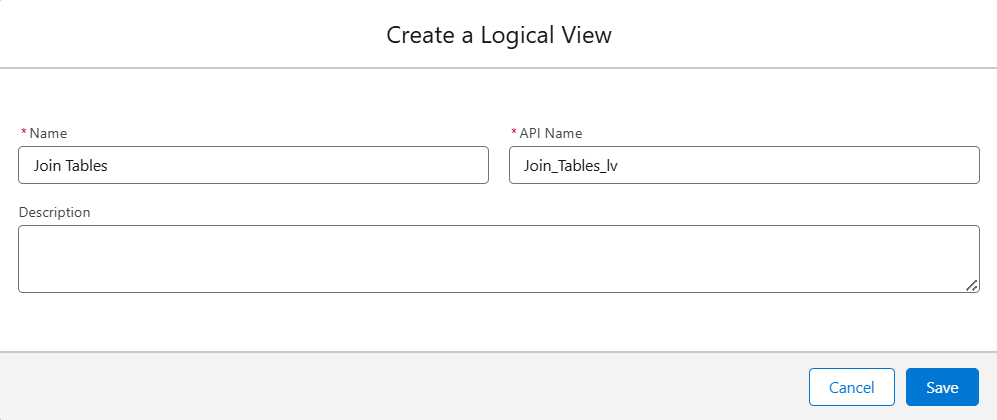Click inside the Description text area
Image resolution: width=997 pixels, height=420 pixels.
(x=498, y=259)
